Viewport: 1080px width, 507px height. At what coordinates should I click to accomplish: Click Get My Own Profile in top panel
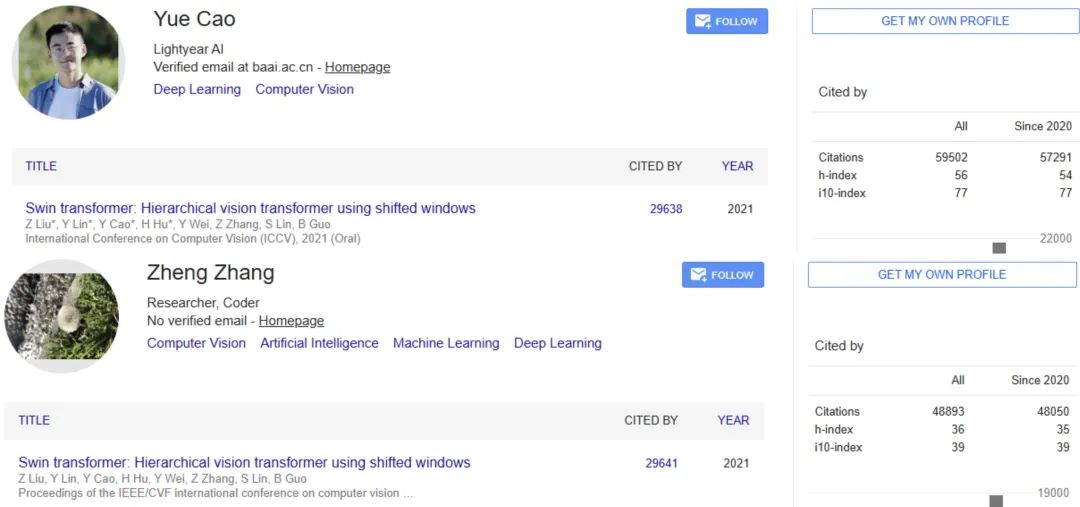pos(944,21)
